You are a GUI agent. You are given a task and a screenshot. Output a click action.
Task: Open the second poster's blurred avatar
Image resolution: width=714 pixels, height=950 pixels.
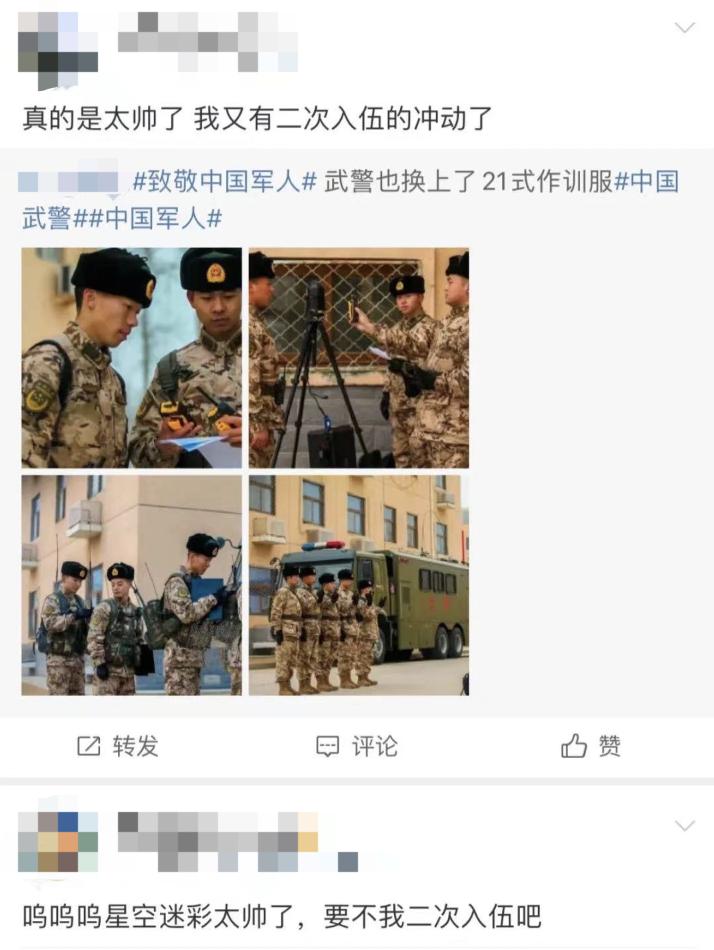point(58,842)
